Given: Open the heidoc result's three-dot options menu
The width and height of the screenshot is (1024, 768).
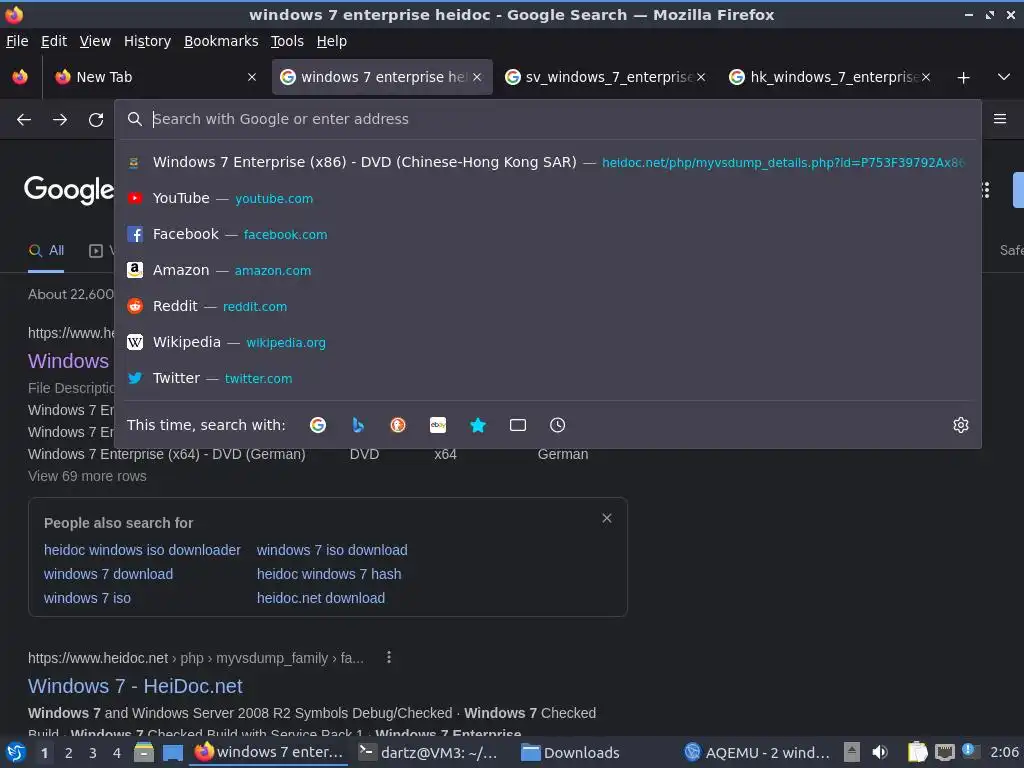Looking at the screenshot, I should (389, 658).
